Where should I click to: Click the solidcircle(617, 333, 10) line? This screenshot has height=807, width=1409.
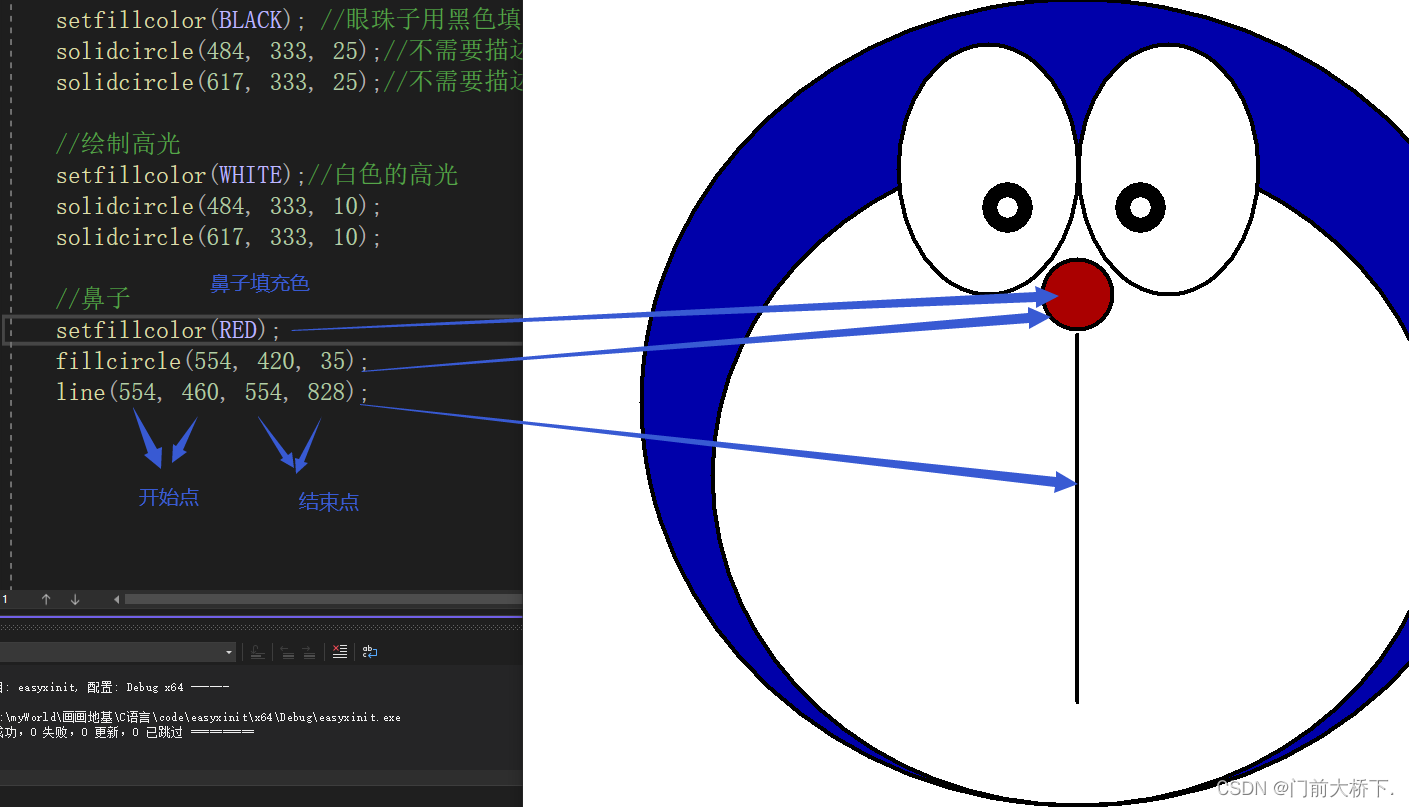[x=219, y=237]
